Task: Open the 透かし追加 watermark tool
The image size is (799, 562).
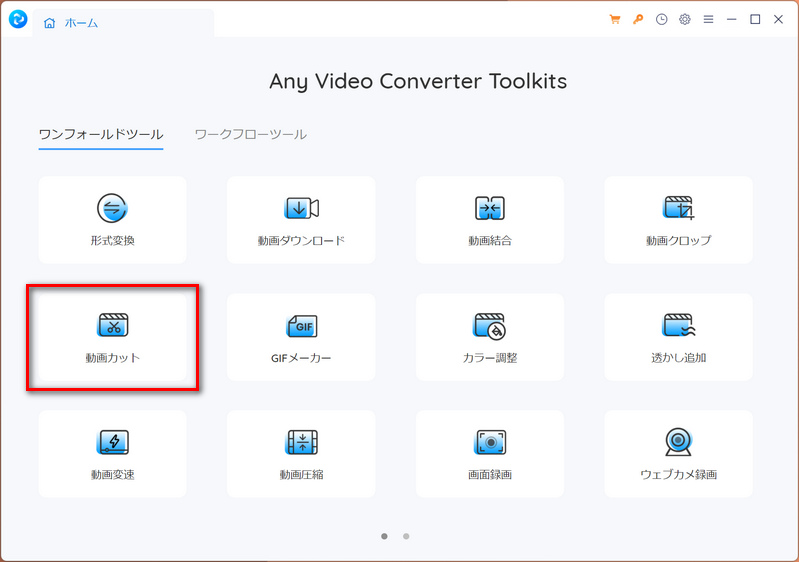Action: pos(678,337)
